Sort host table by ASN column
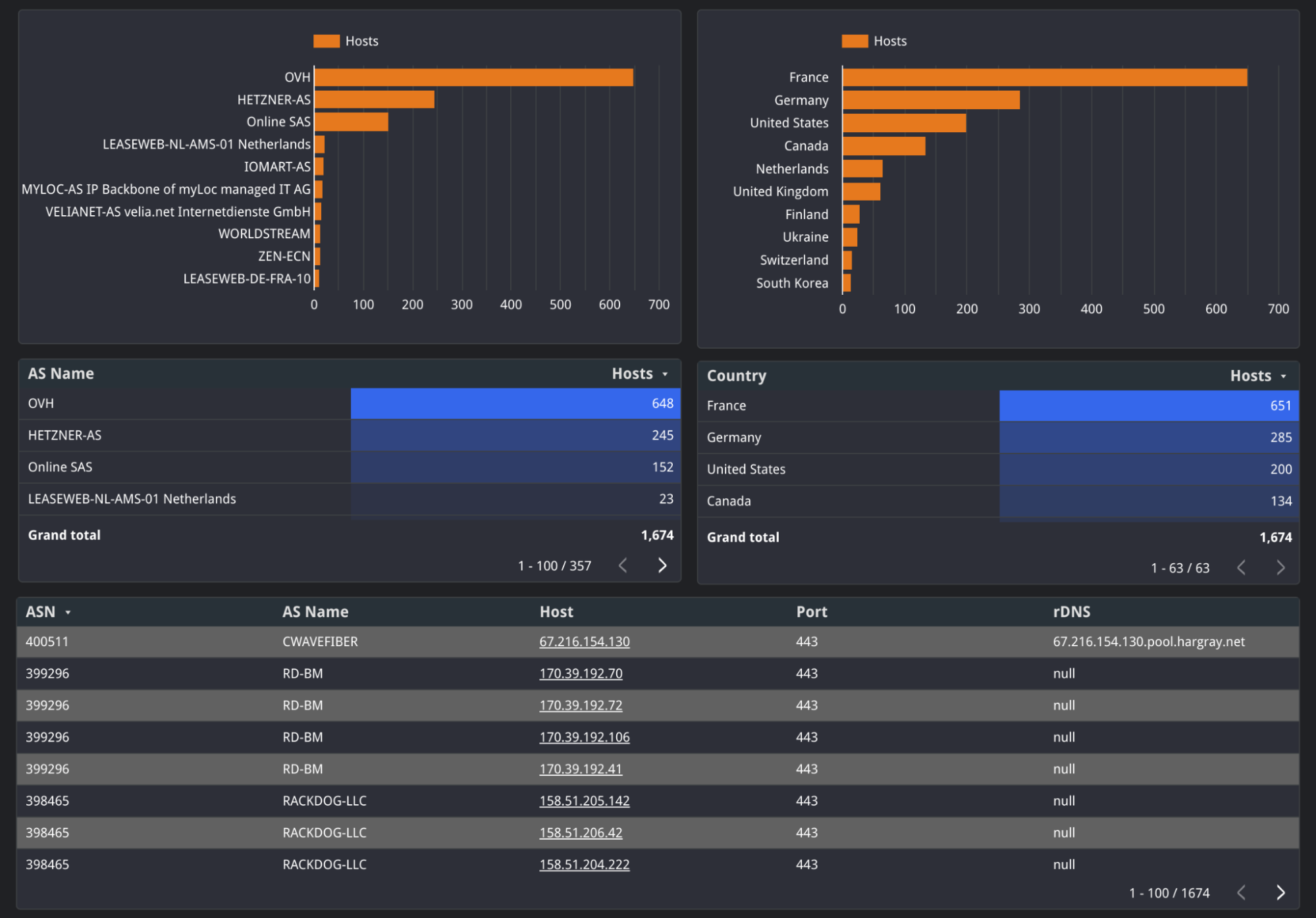This screenshot has height=918, width=1316. tap(41, 612)
